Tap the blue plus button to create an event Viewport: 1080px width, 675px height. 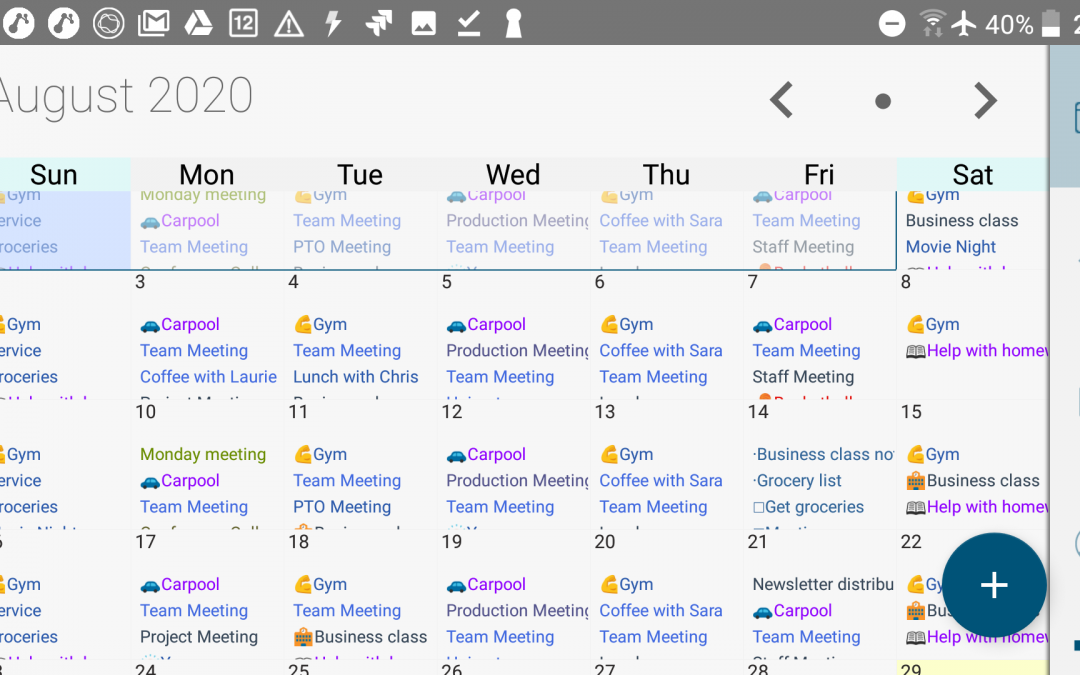993,585
